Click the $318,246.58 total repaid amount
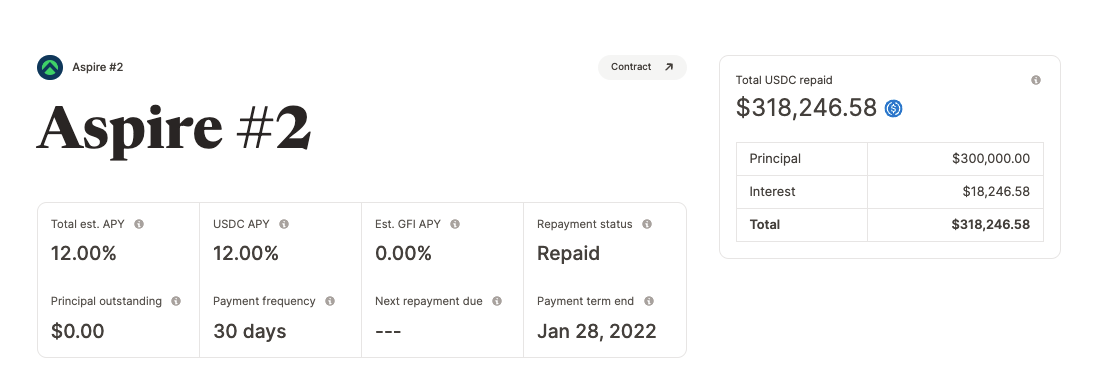 (806, 108)
